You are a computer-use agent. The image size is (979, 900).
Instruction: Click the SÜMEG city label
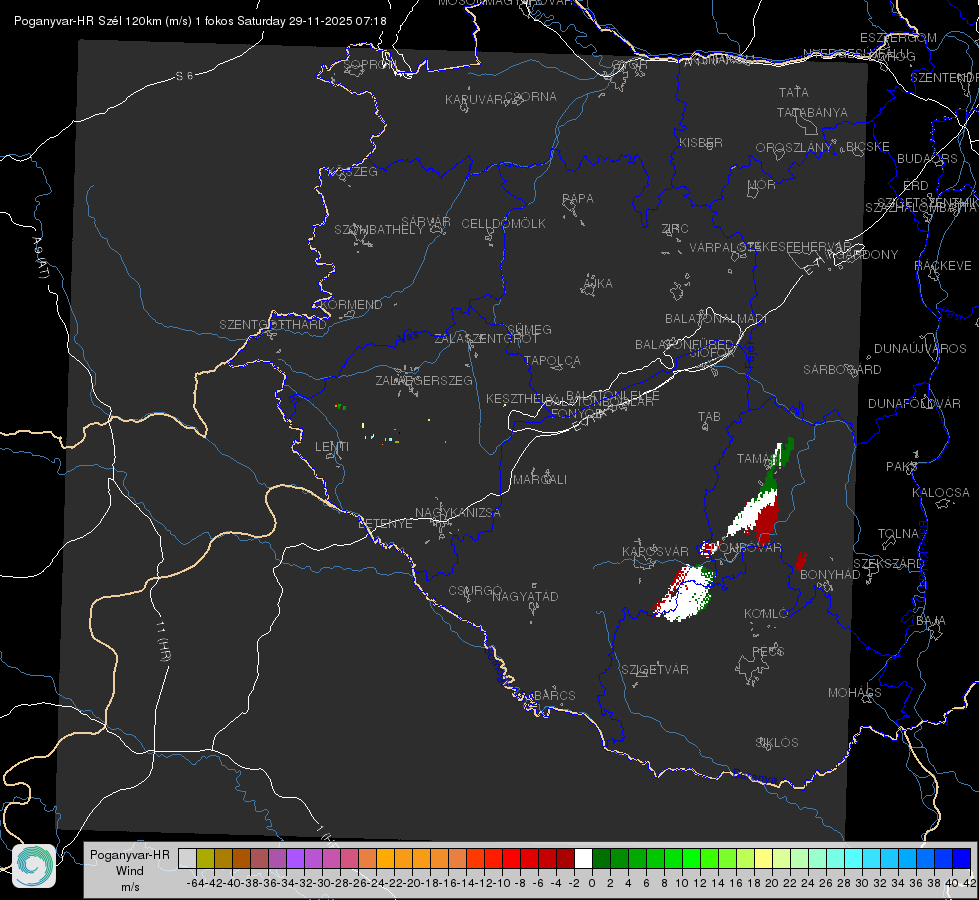click(529, 329)
